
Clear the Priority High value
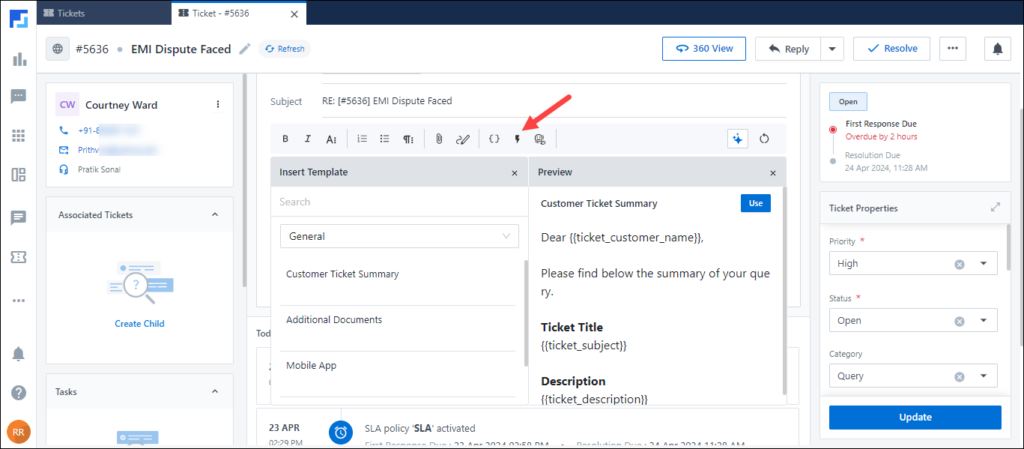coord(959,264)
